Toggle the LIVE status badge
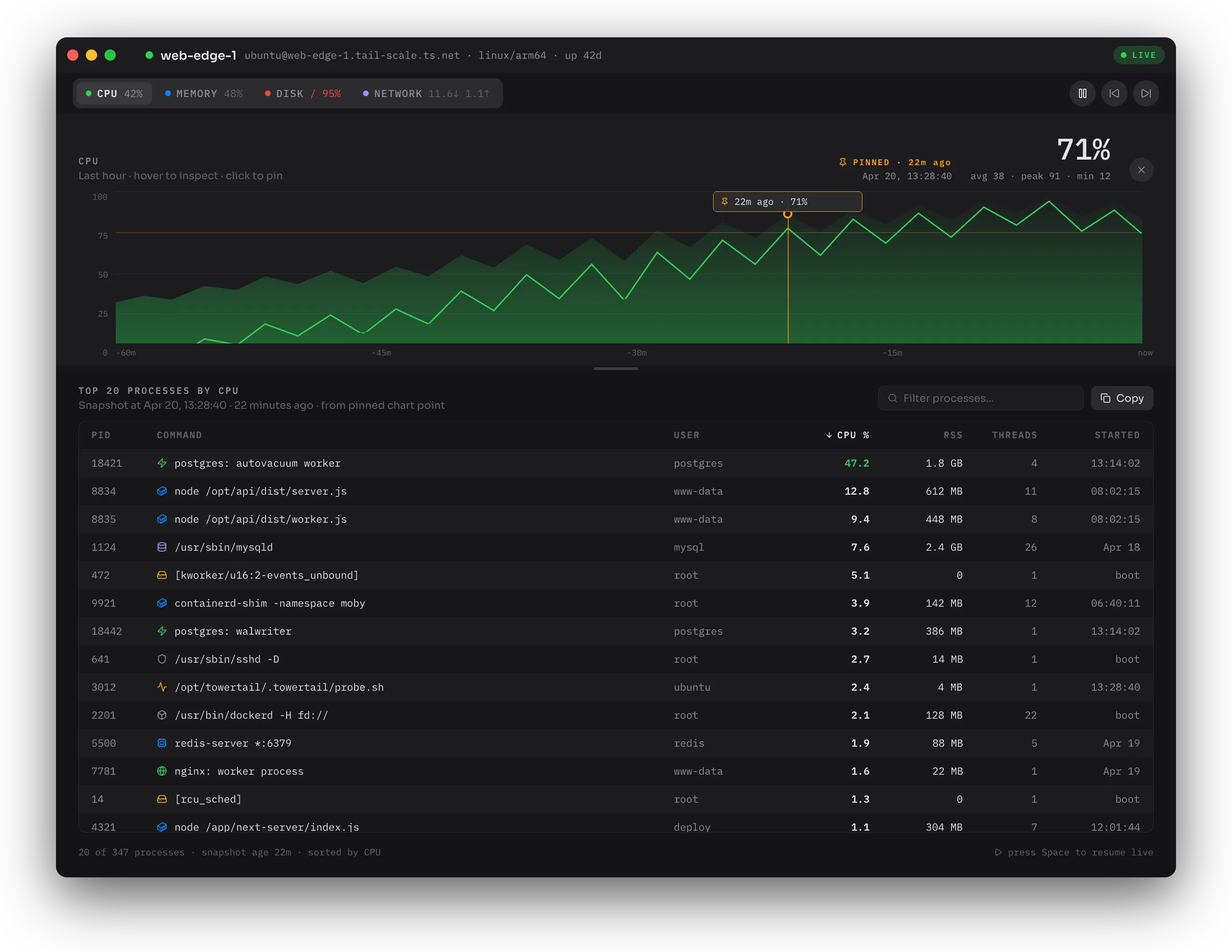 [1138, 55]
